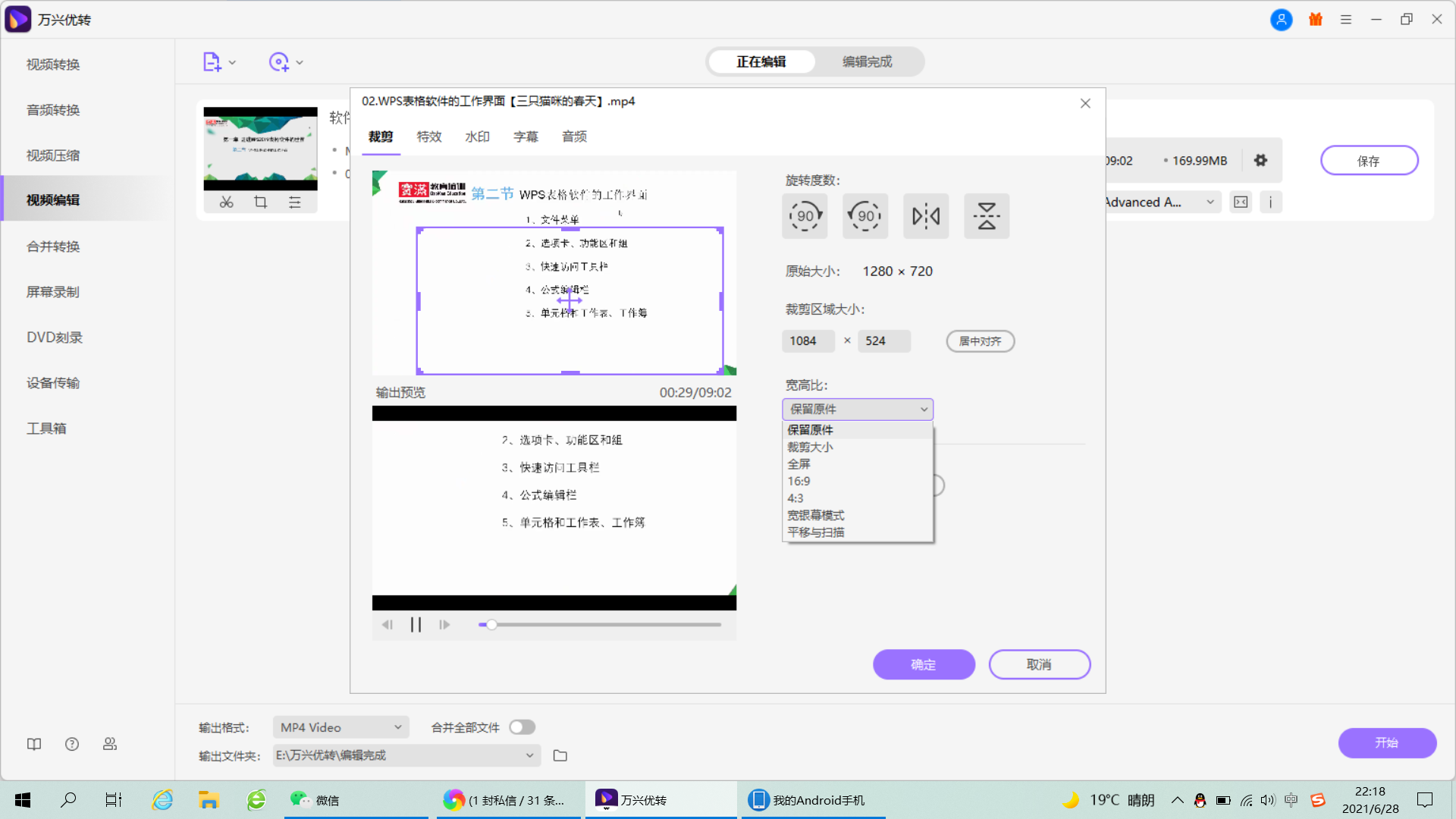Viewport: 1456px width, 819px height.
Task: Open File Explorer from taskbar
Action: click(x=209, y=799)
